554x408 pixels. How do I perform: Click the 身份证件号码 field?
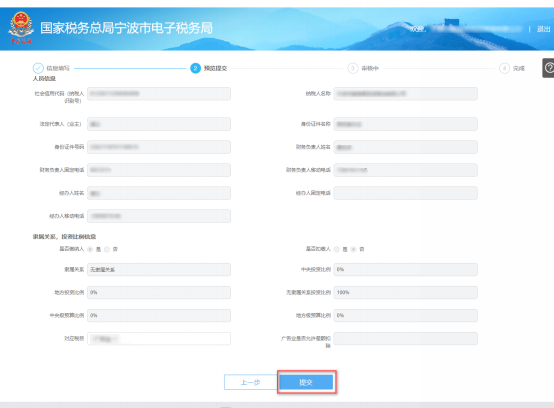click(159, 147)
